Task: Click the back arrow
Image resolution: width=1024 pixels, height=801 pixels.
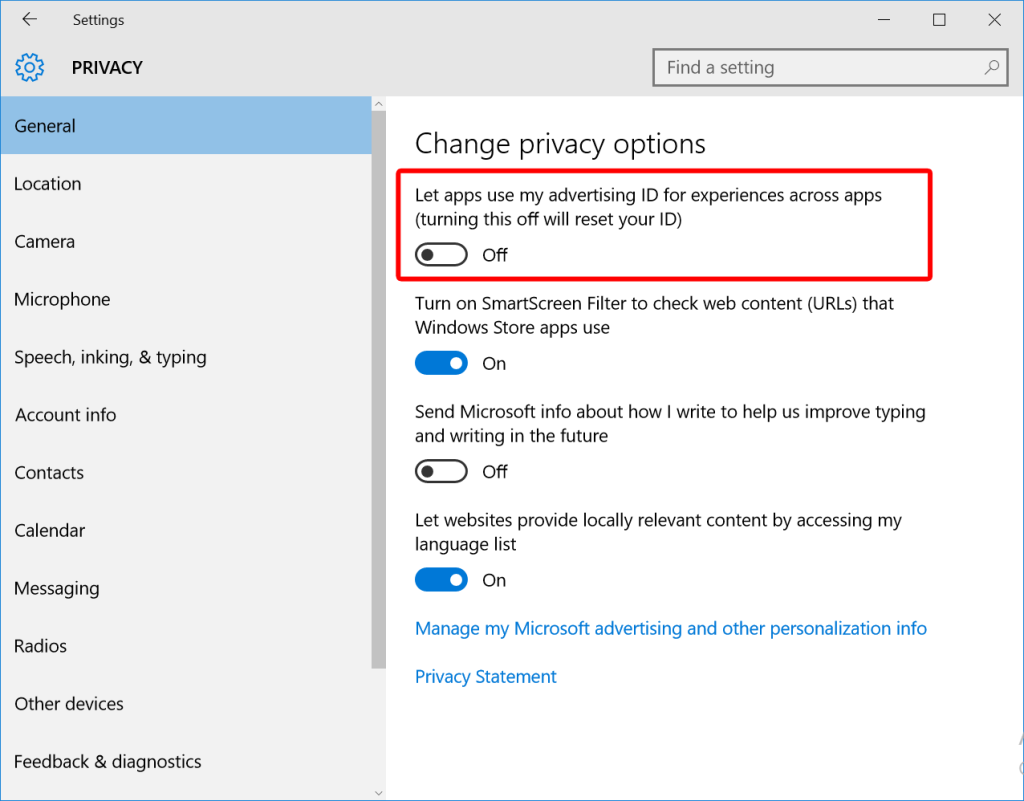Action: click(x=29, y=19)
